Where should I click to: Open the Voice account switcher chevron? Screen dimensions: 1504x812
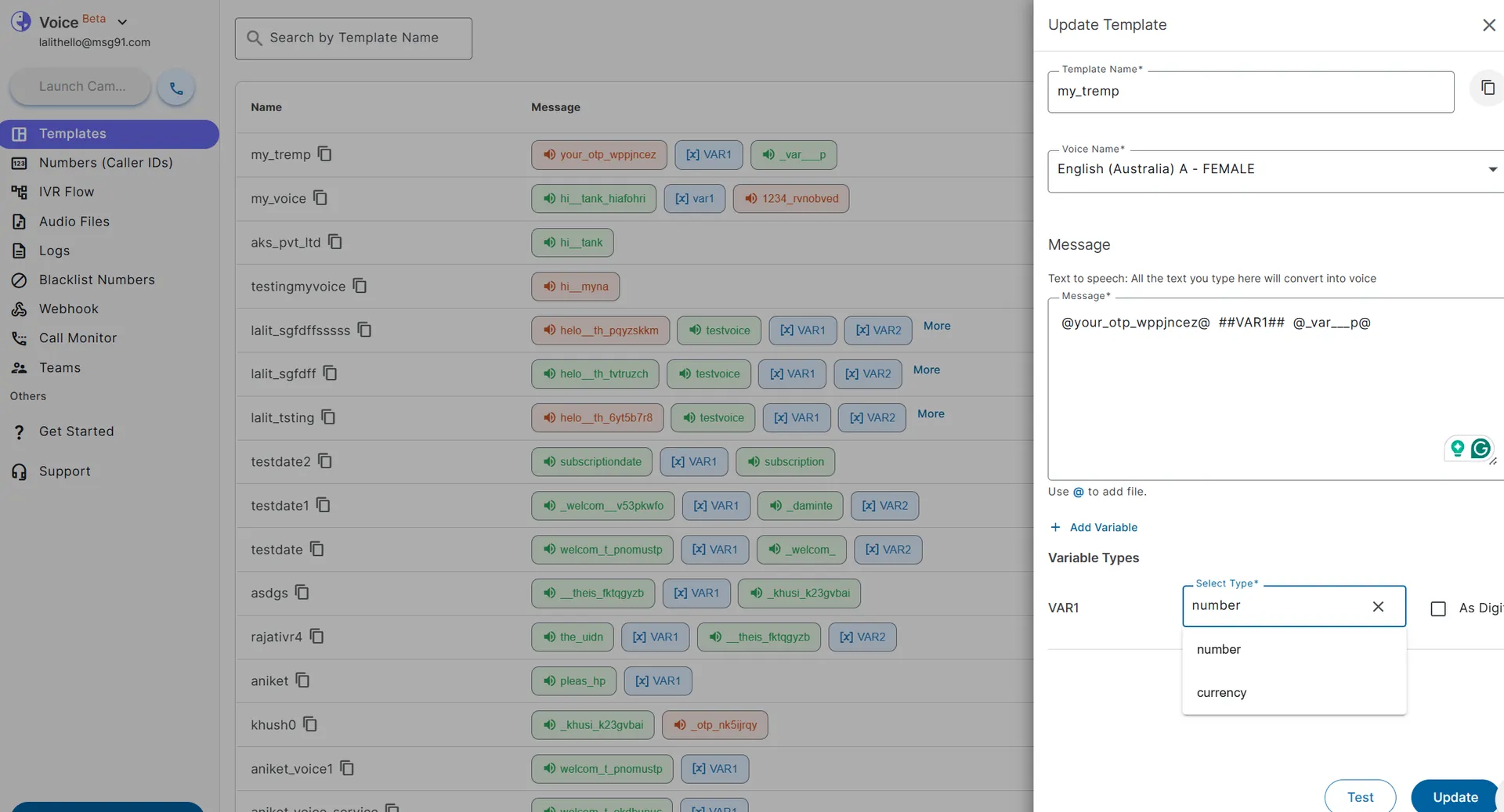(122, 22)
